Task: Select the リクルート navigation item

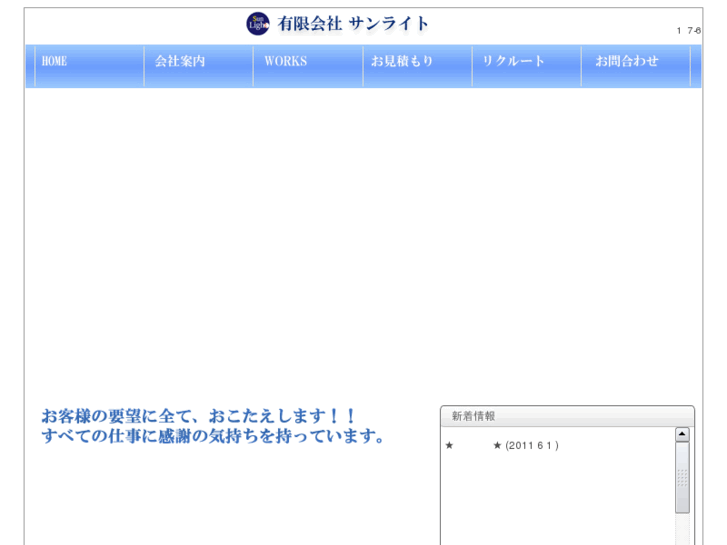Action: 527,66
